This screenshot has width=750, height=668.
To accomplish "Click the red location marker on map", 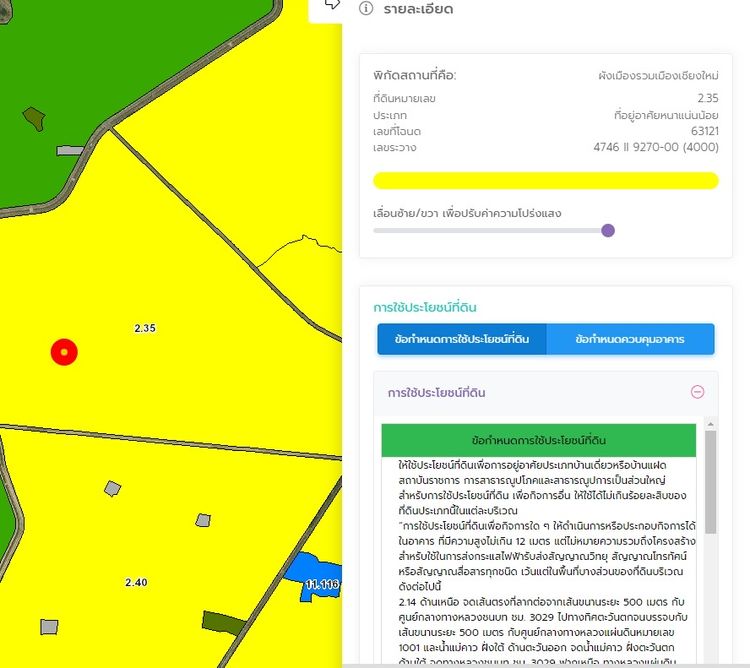I will pos(64,352).
